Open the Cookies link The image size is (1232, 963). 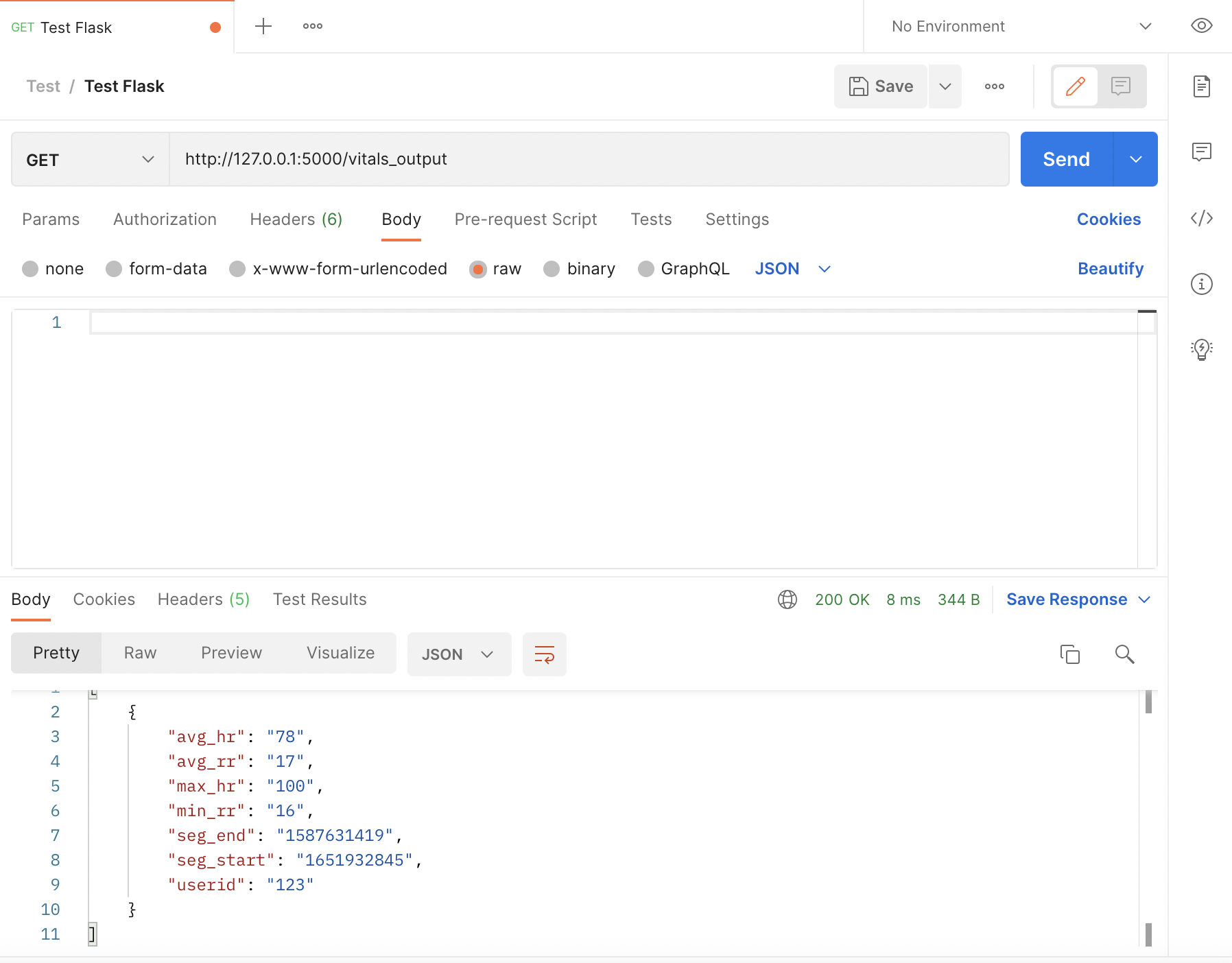click(1109, 219)
